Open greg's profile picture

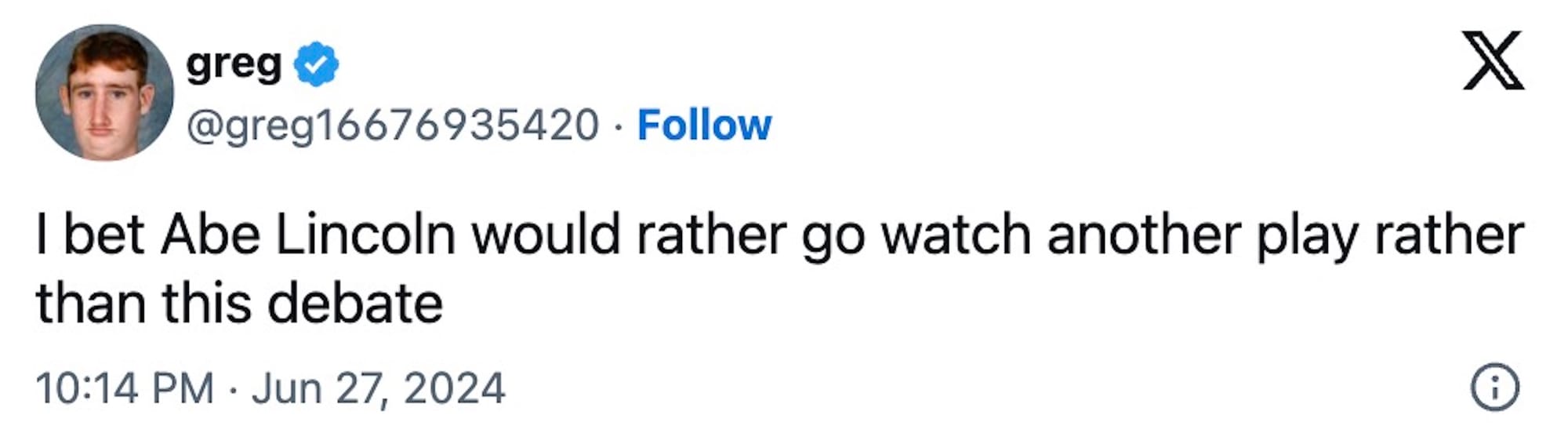click(x=104, y=93)
